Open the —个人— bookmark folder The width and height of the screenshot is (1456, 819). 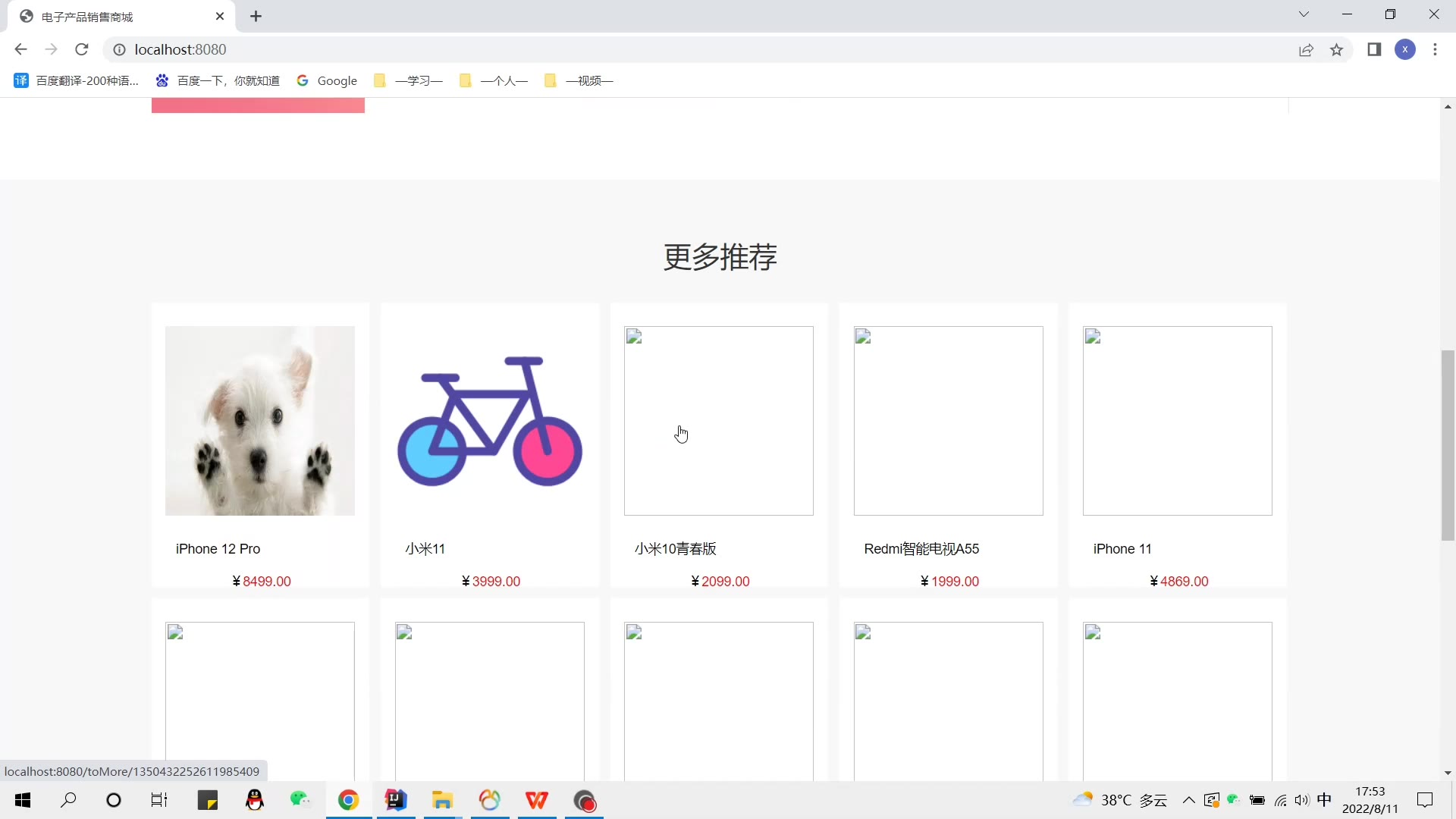pyautogui.click(x=494, y=80)
